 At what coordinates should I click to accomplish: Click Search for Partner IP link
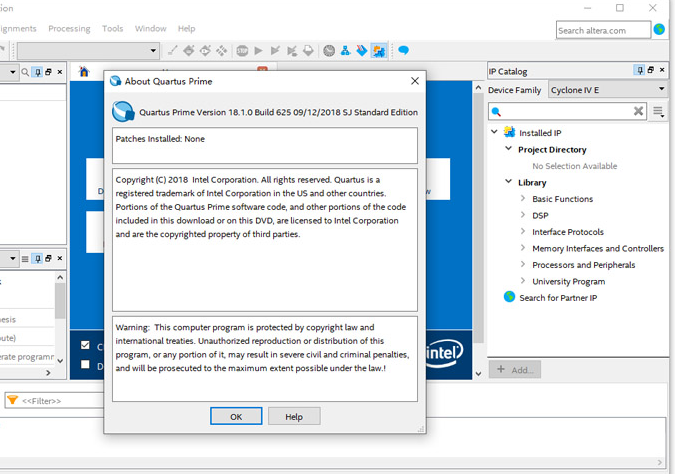point(558,298)
